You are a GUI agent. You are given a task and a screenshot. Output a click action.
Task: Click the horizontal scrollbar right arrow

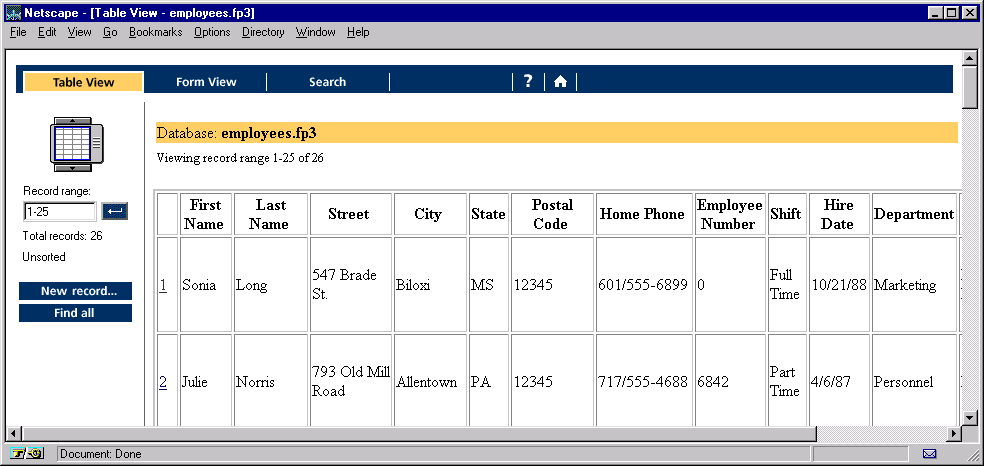(954, 433)
